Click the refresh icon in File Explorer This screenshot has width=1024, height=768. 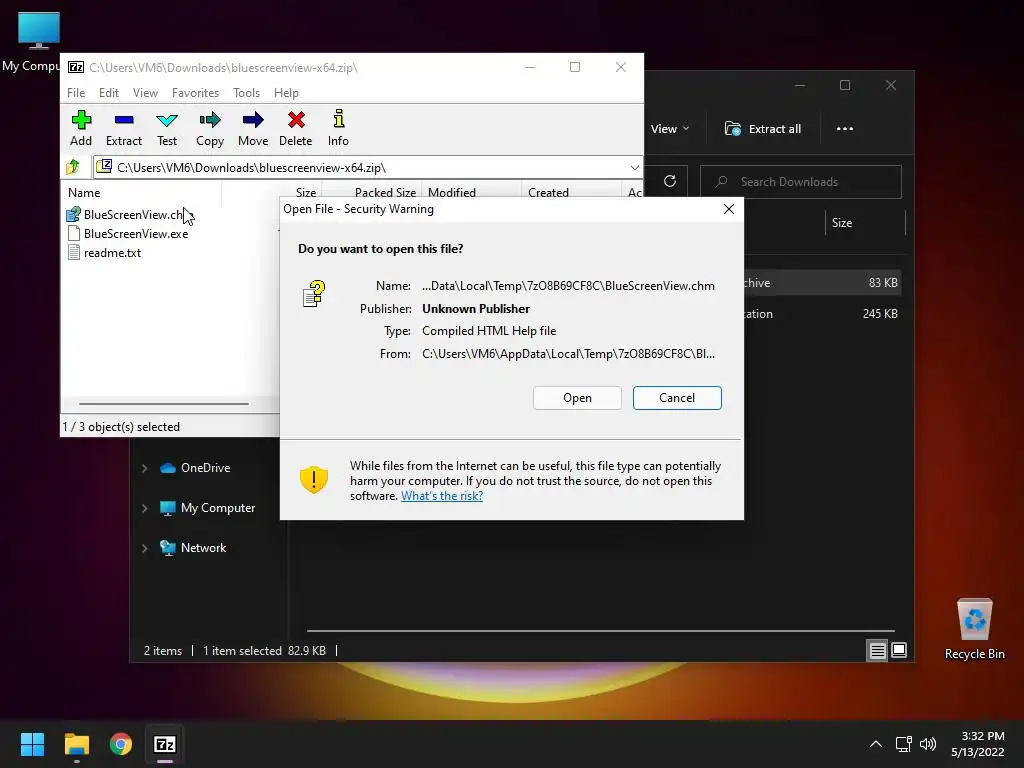click(x=670, y=181)
